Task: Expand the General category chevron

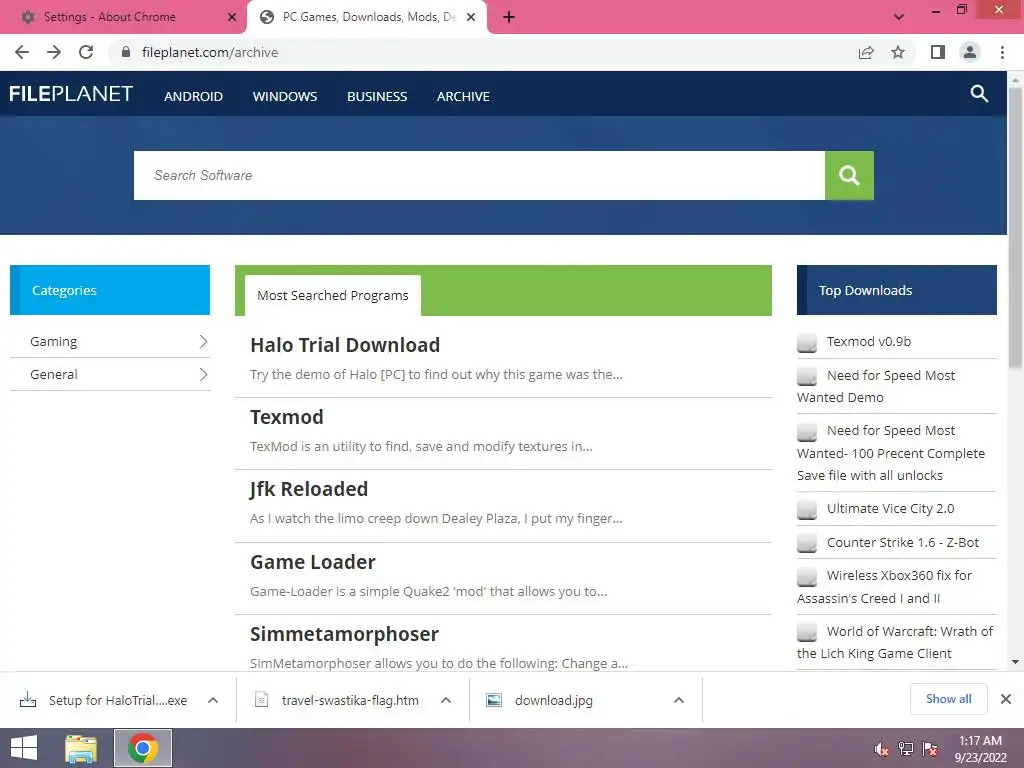Action: click(x=203, y=374)
